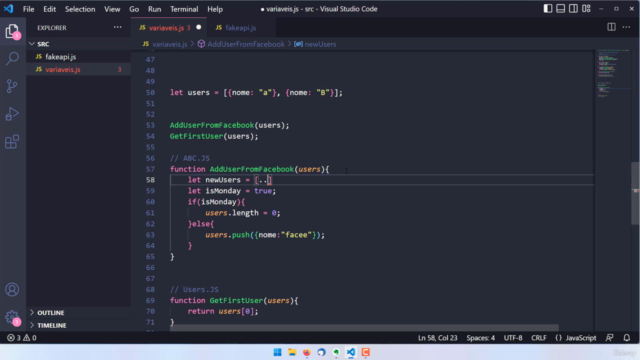The height and width of the screenshot is (360, 640).
Task: Click the vertical editor scrollbar
Action: point(635,193)
